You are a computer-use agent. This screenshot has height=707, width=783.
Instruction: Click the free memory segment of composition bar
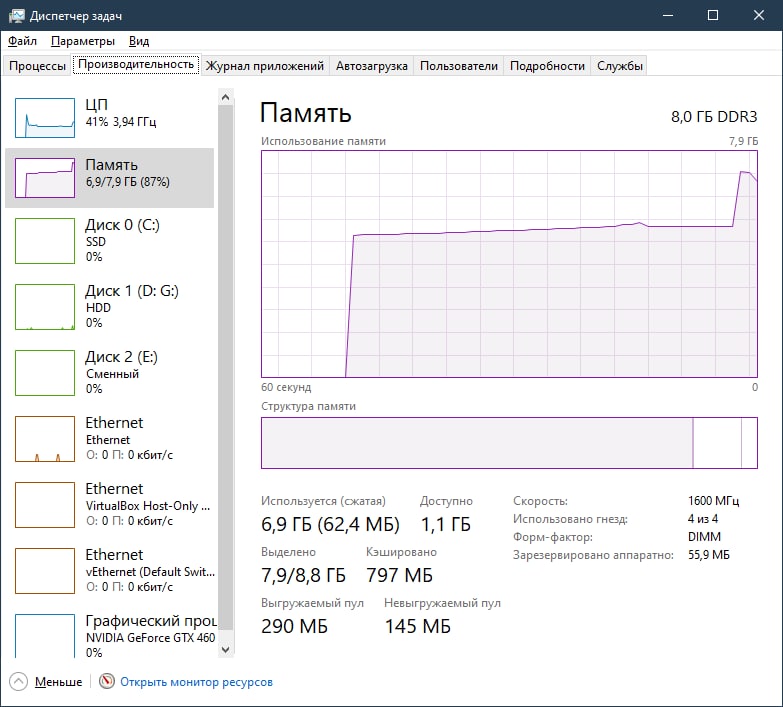pos(750,443)
